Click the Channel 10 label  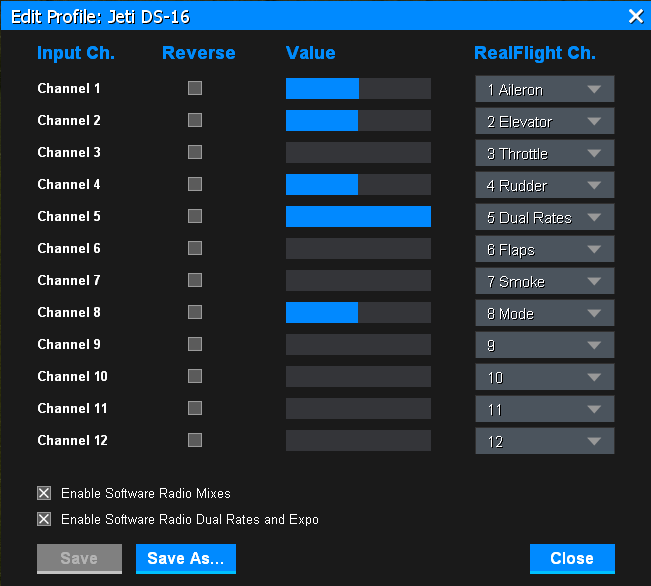point(73,376)
